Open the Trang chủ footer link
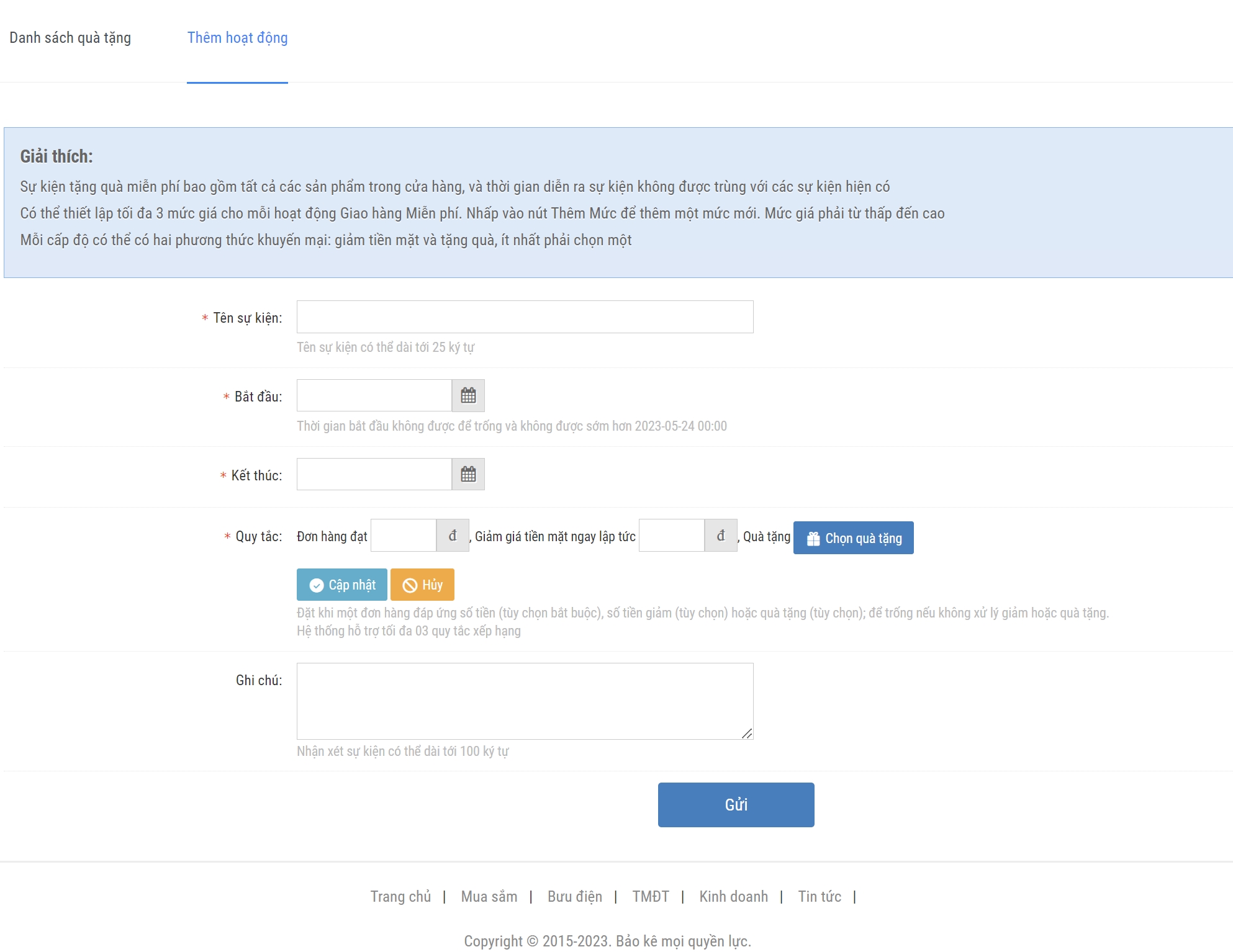Viewport: 1233px width, 952px height. point(400,897)
